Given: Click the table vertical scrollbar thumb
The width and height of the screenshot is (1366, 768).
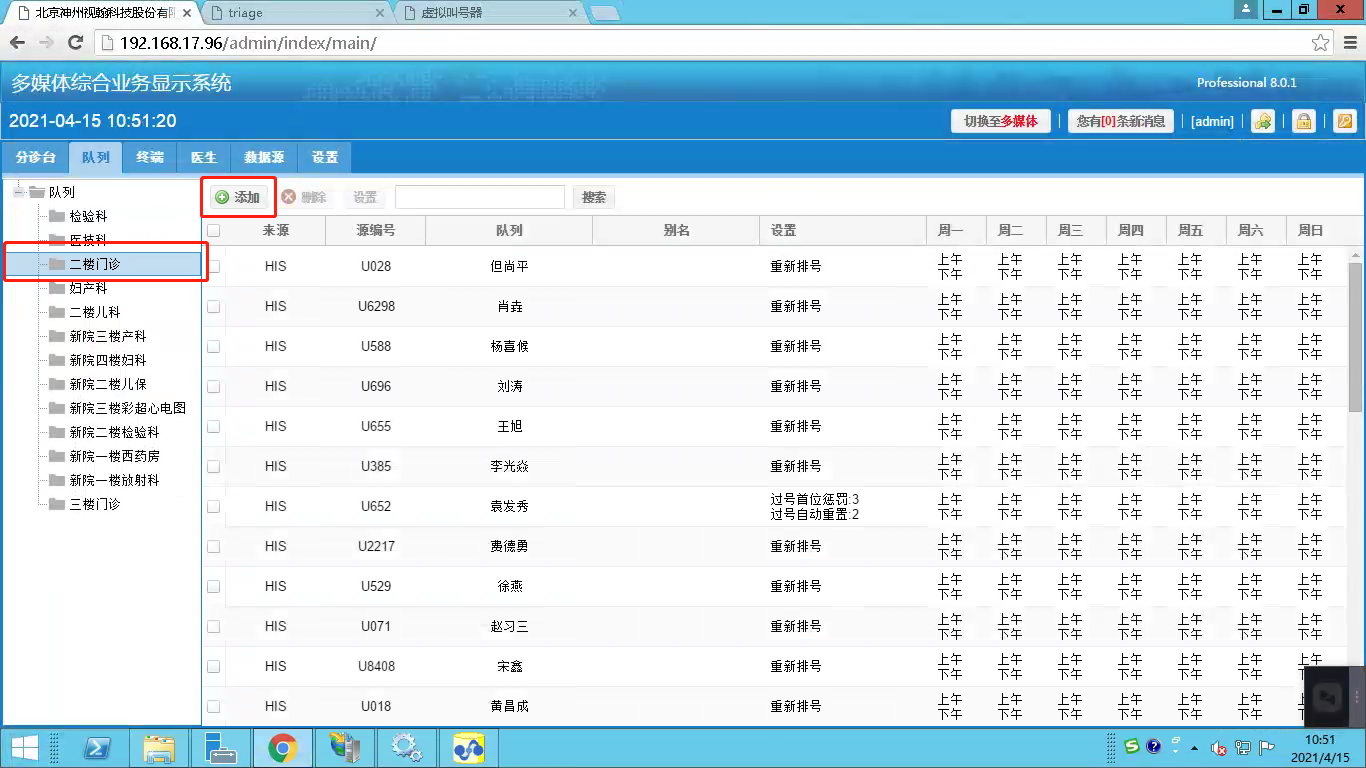Looking at the screenshot, I should 1356,337.
